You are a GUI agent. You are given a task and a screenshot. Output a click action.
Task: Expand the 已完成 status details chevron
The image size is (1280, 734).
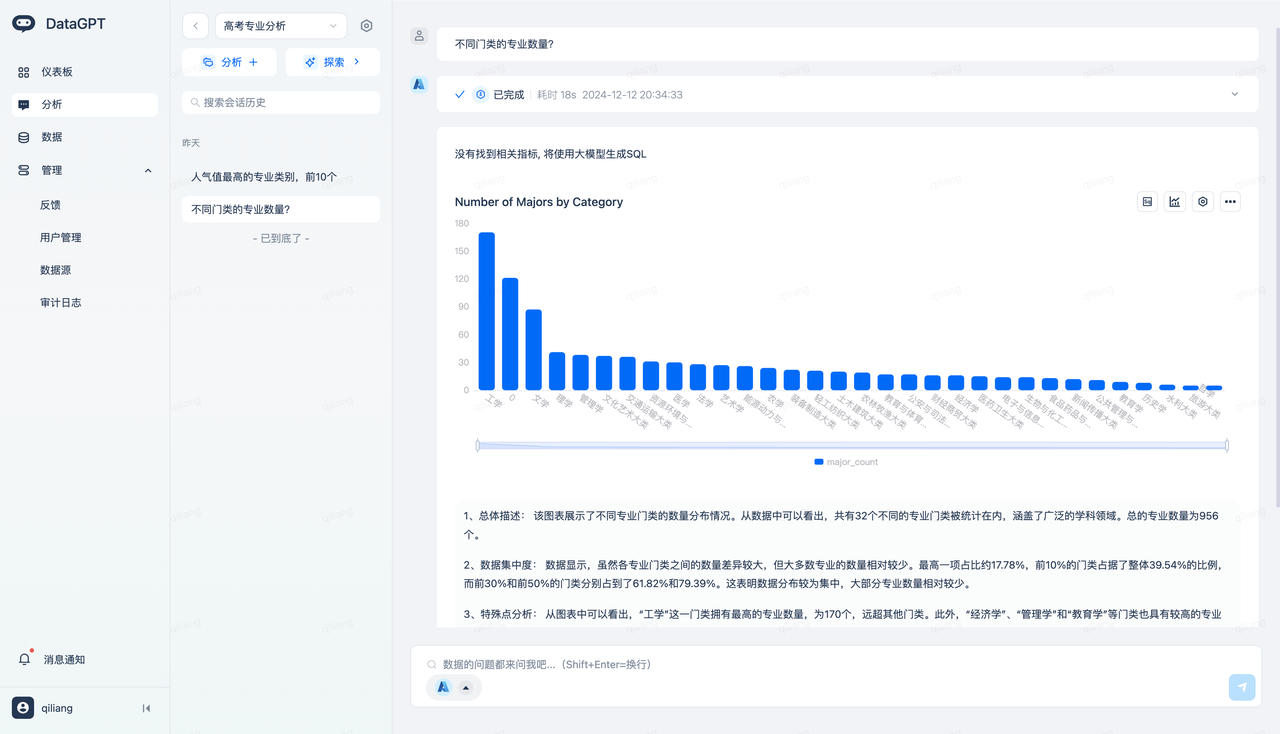pyautogui.click(x=1234, y=94)
